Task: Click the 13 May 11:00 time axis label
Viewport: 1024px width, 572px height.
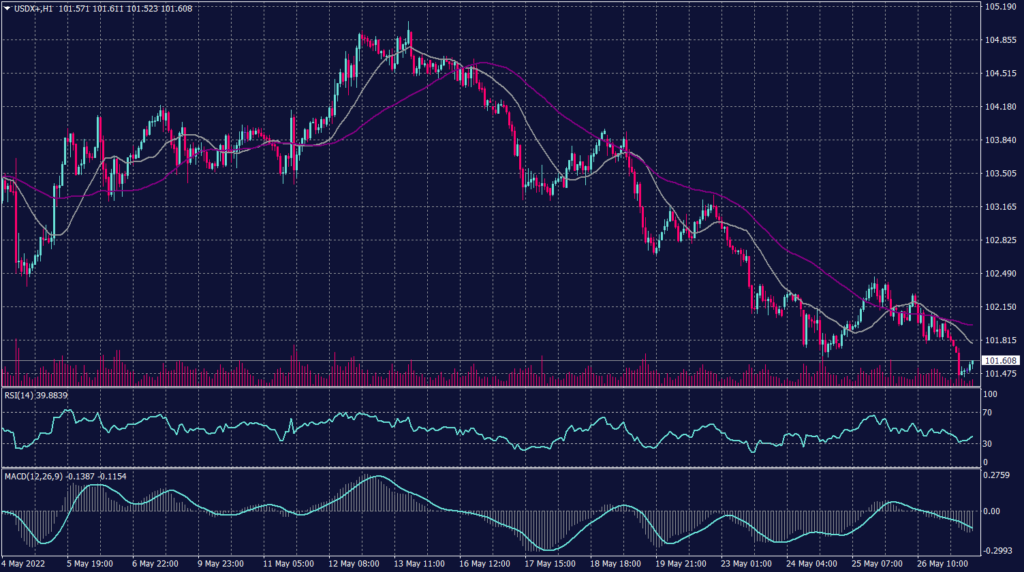Action: 421,564
